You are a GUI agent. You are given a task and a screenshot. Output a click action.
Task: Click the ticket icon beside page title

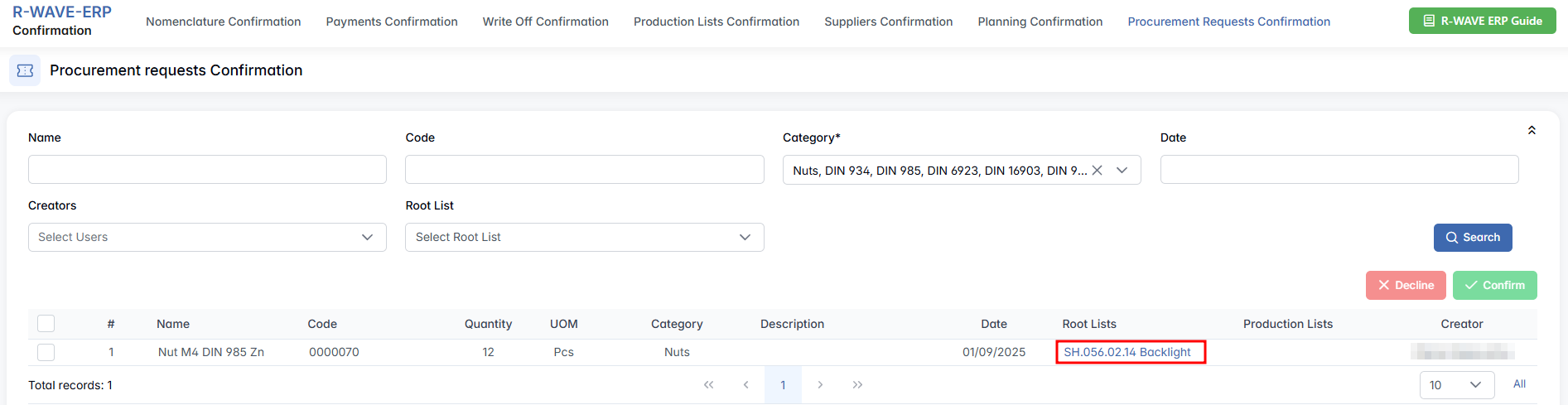click(25, 70)
